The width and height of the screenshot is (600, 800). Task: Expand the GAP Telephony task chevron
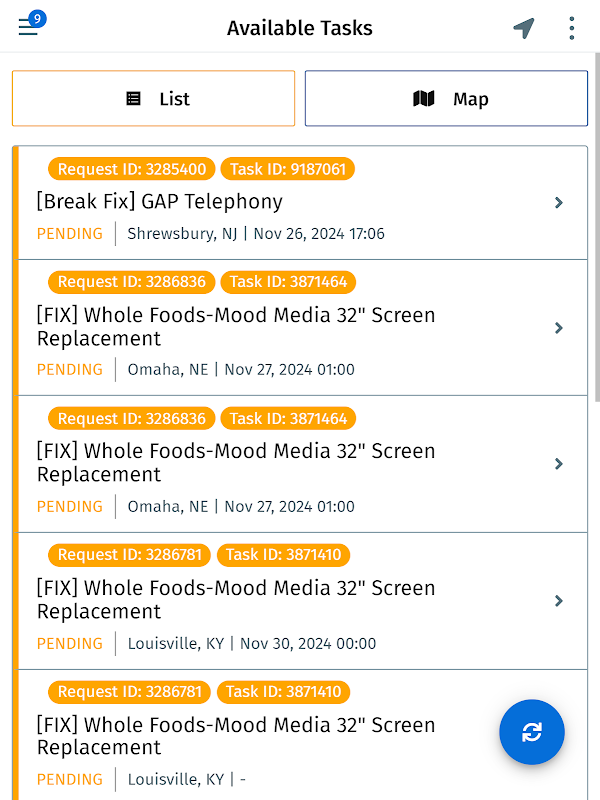pos(559,203)
